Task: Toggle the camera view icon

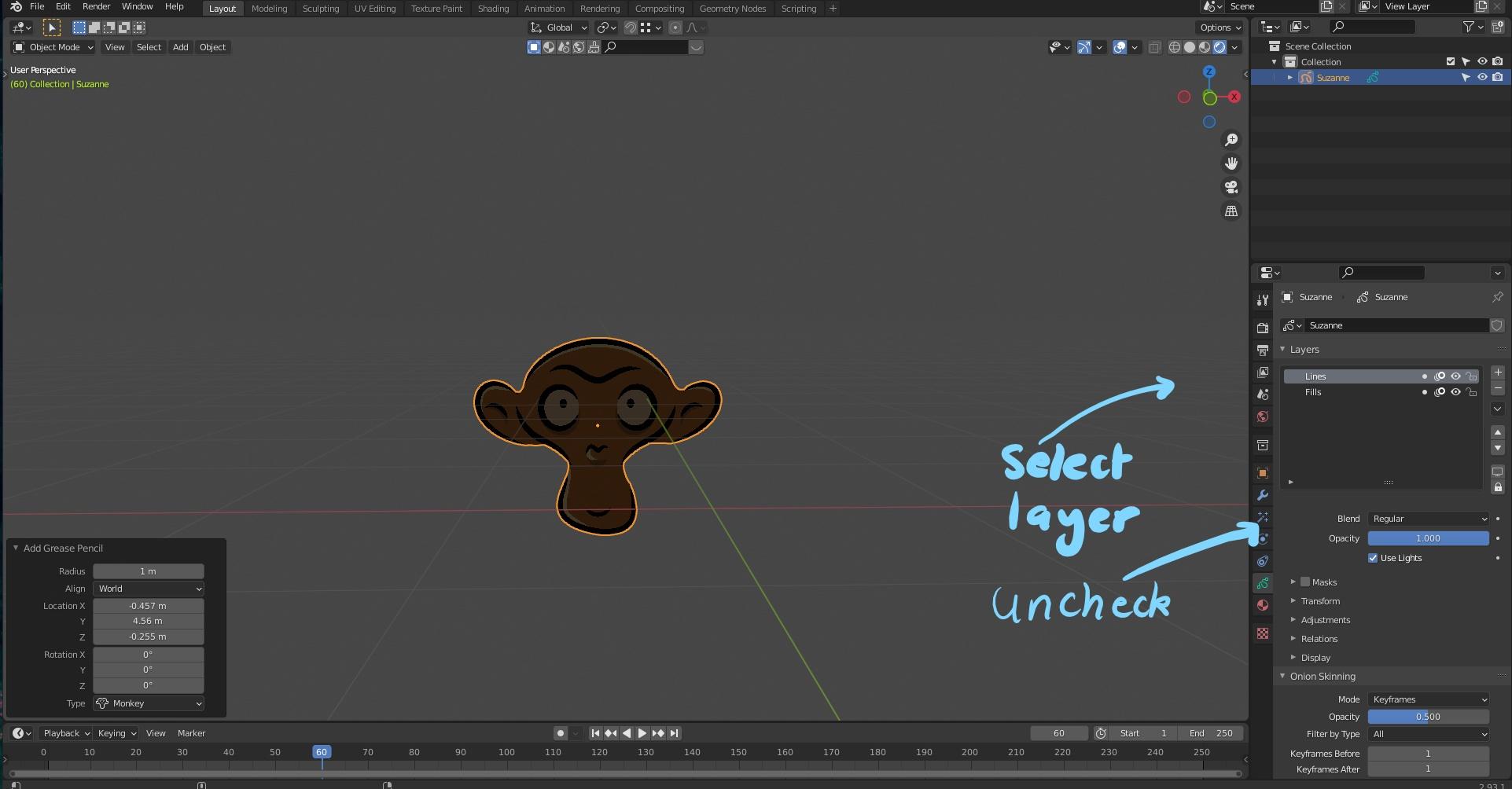Action: pos(1231,187)
